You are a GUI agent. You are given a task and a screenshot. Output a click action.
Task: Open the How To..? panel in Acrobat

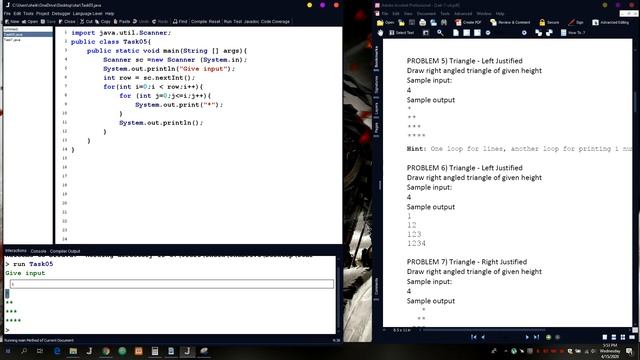(x=573, y=33)
